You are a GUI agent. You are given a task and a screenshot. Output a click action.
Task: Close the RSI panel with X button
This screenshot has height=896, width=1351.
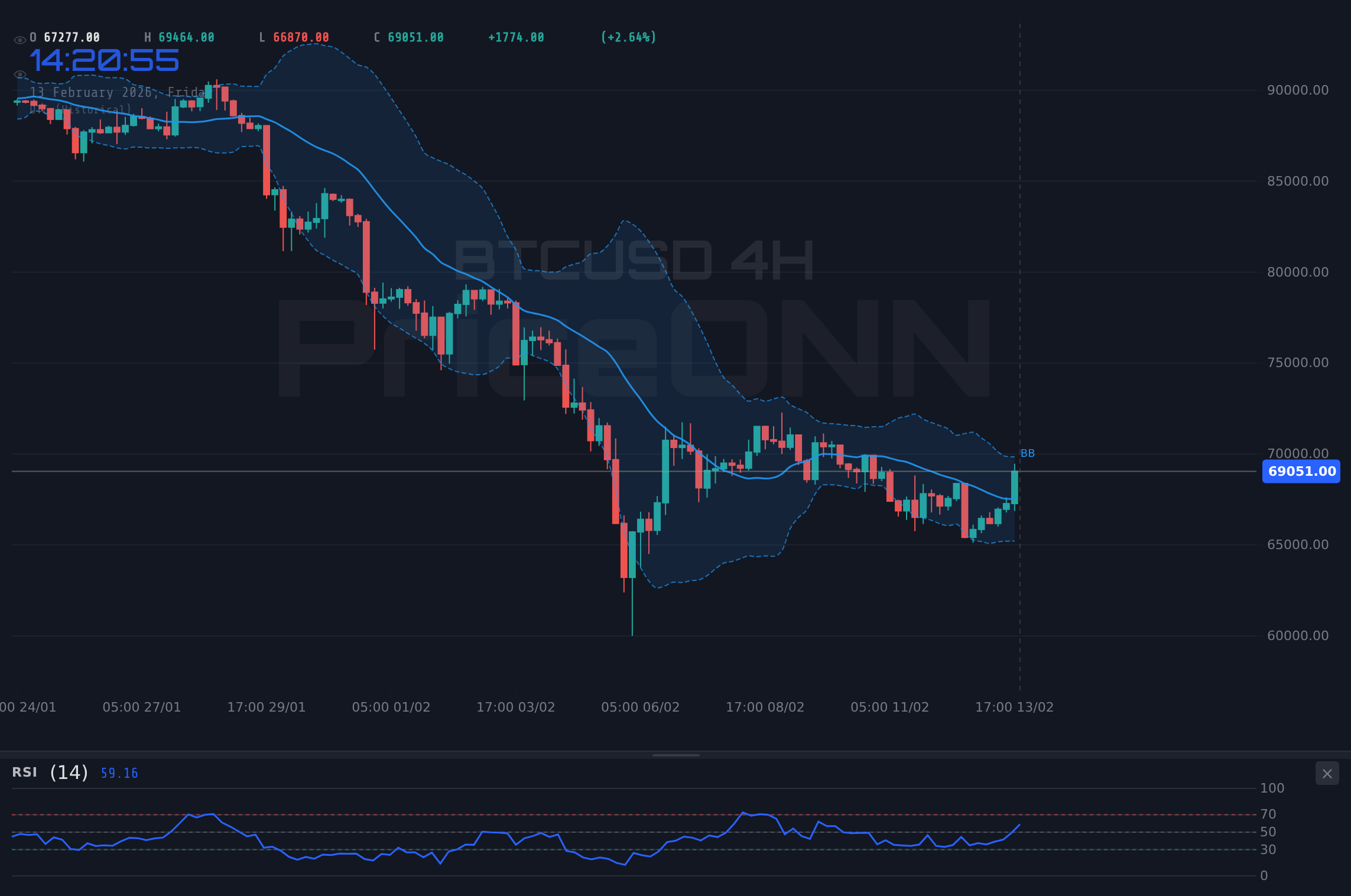coord(1327,774)
